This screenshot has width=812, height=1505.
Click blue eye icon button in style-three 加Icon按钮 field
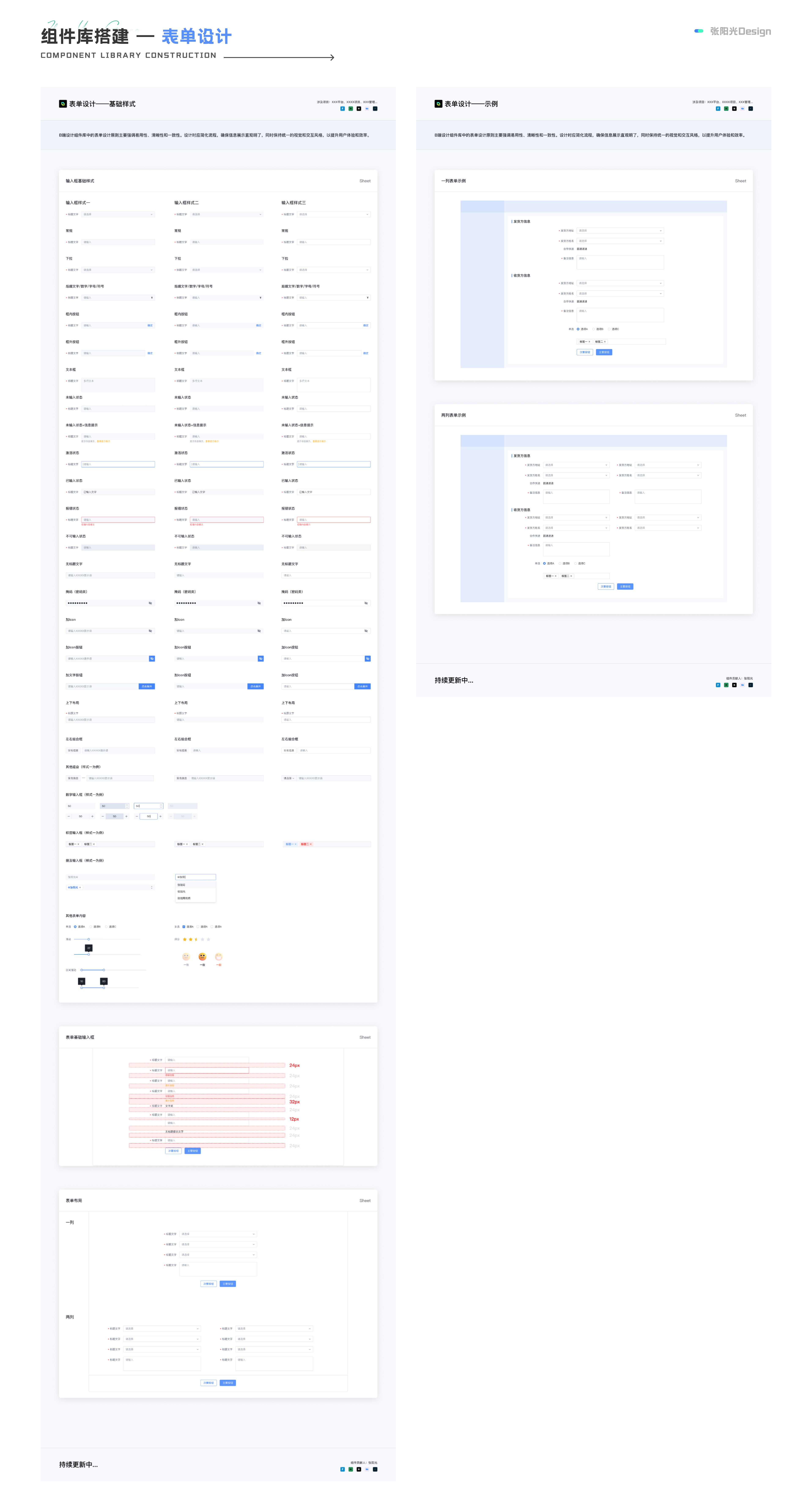click(x=368, y=658)
